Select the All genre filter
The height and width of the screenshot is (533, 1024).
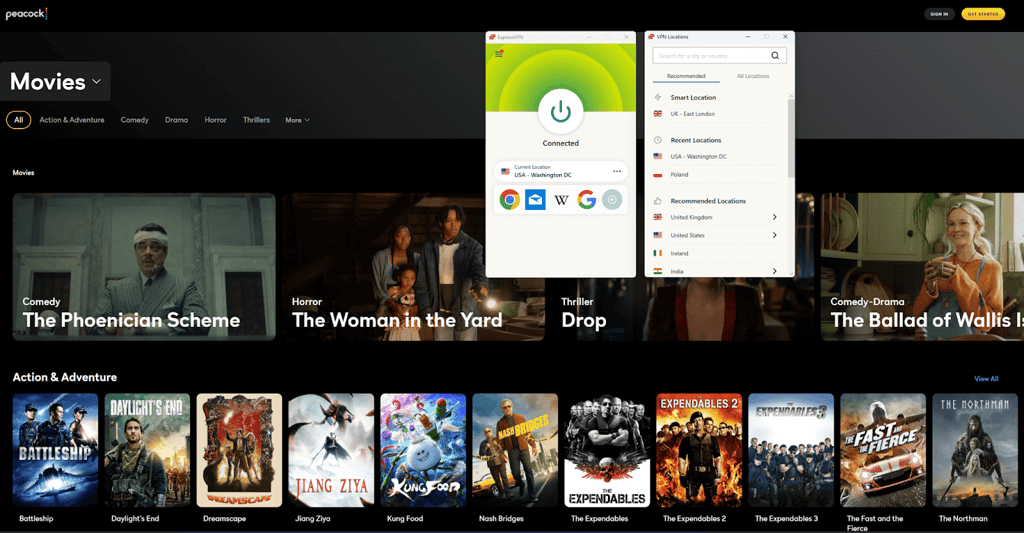[x=18, y=120]
